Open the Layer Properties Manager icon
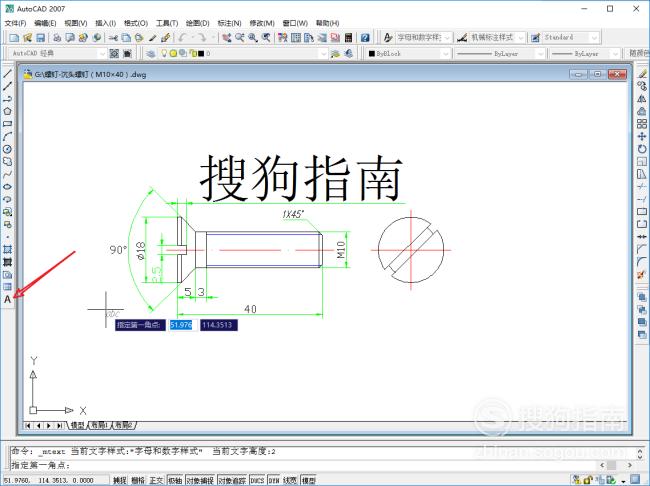Screen dimensions: 650x486 tap(151, 53)
